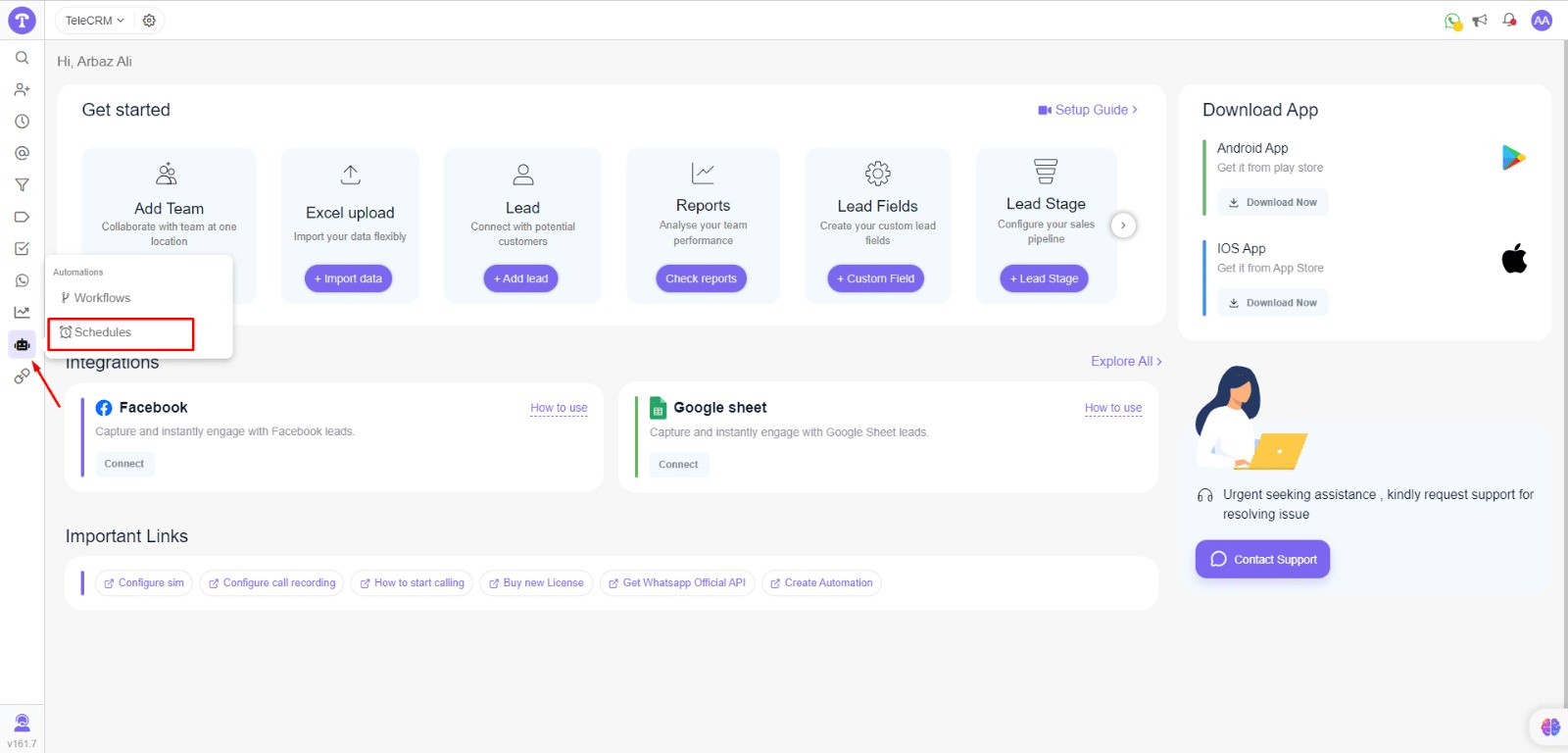The width and height of the screenshot is (1568, 753).
Task: Click the automations robot icon
Action: coord(22,344)
